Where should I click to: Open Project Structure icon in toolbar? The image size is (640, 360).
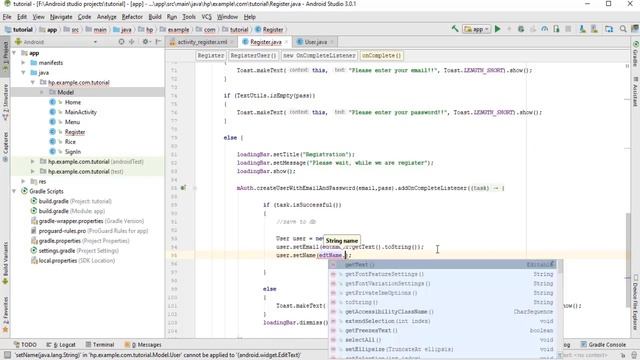pos(609,29)
